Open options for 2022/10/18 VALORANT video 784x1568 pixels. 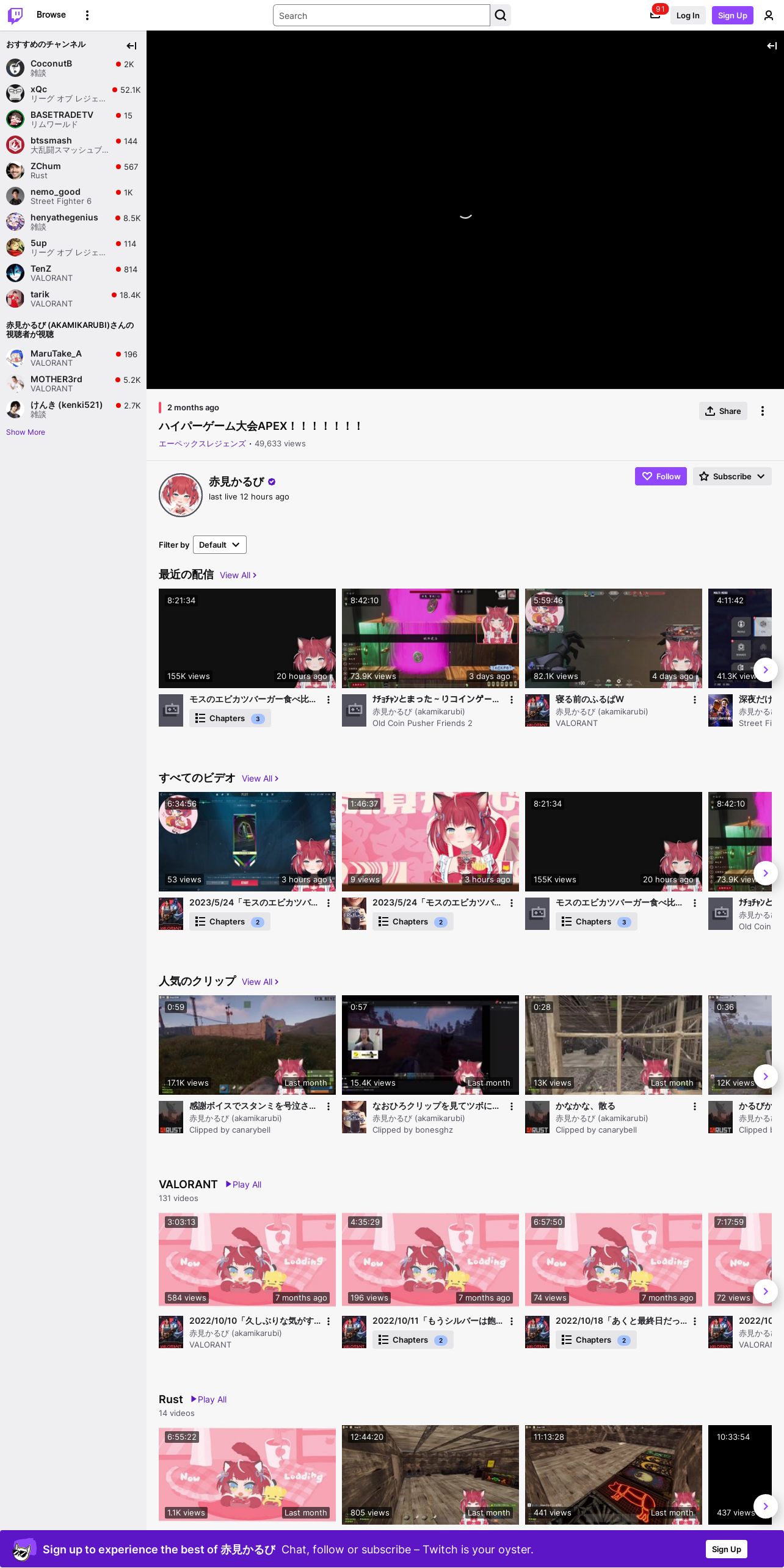click(x=695, y=1321)
